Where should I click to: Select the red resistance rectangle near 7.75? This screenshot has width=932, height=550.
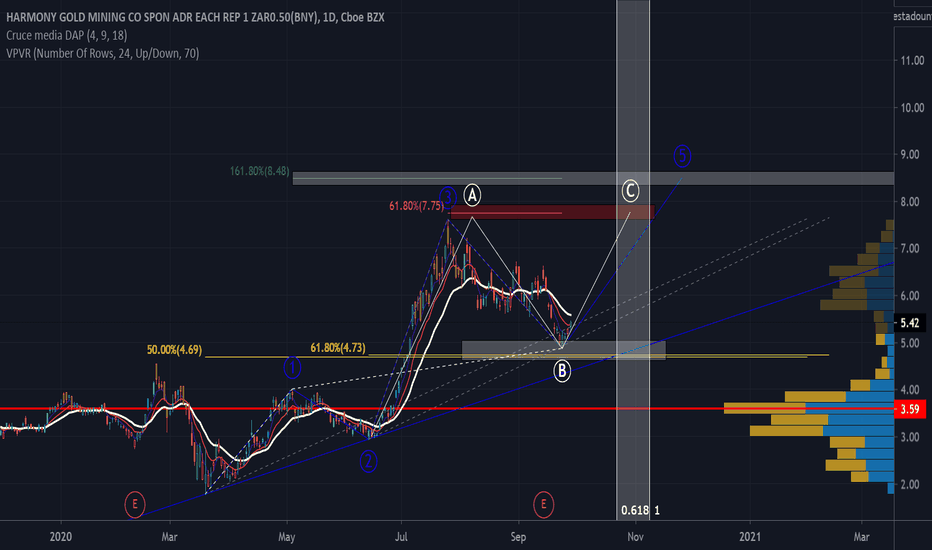552,212
